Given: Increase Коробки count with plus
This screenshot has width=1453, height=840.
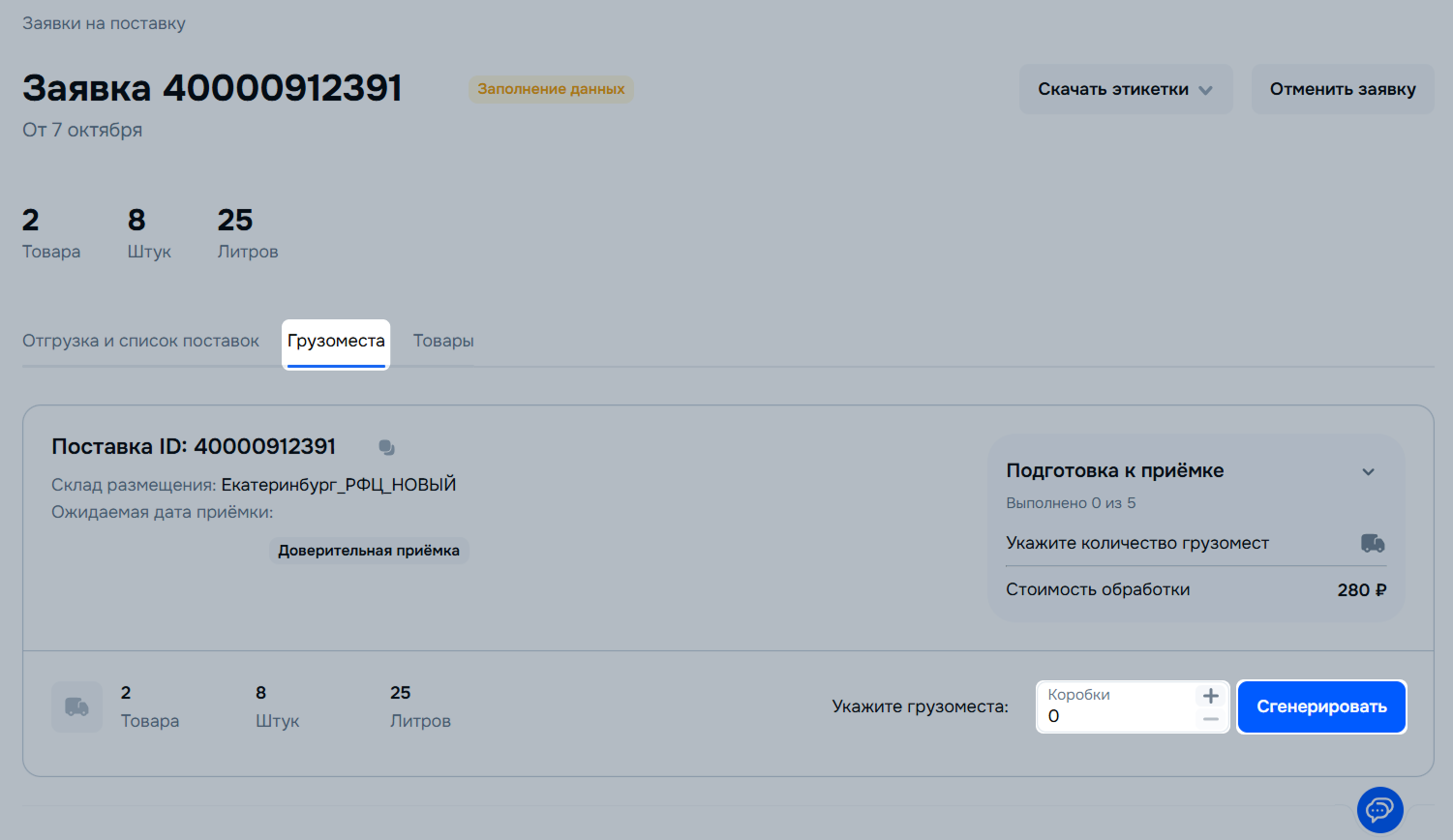Looking at the screenshot, I should click(x=1210, y=696).
